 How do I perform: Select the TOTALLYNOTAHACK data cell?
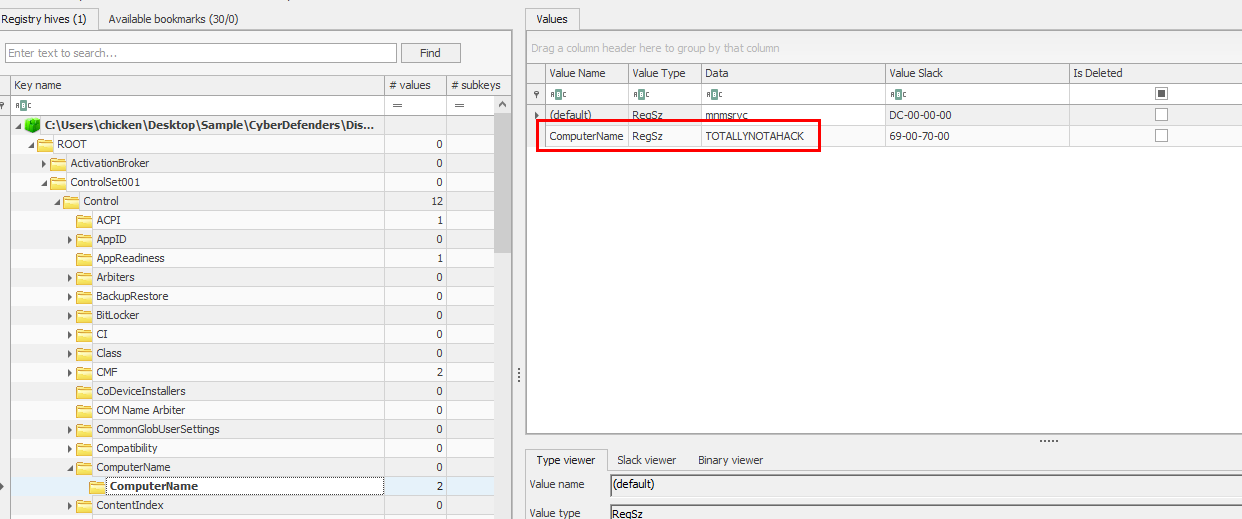point(793,136)
